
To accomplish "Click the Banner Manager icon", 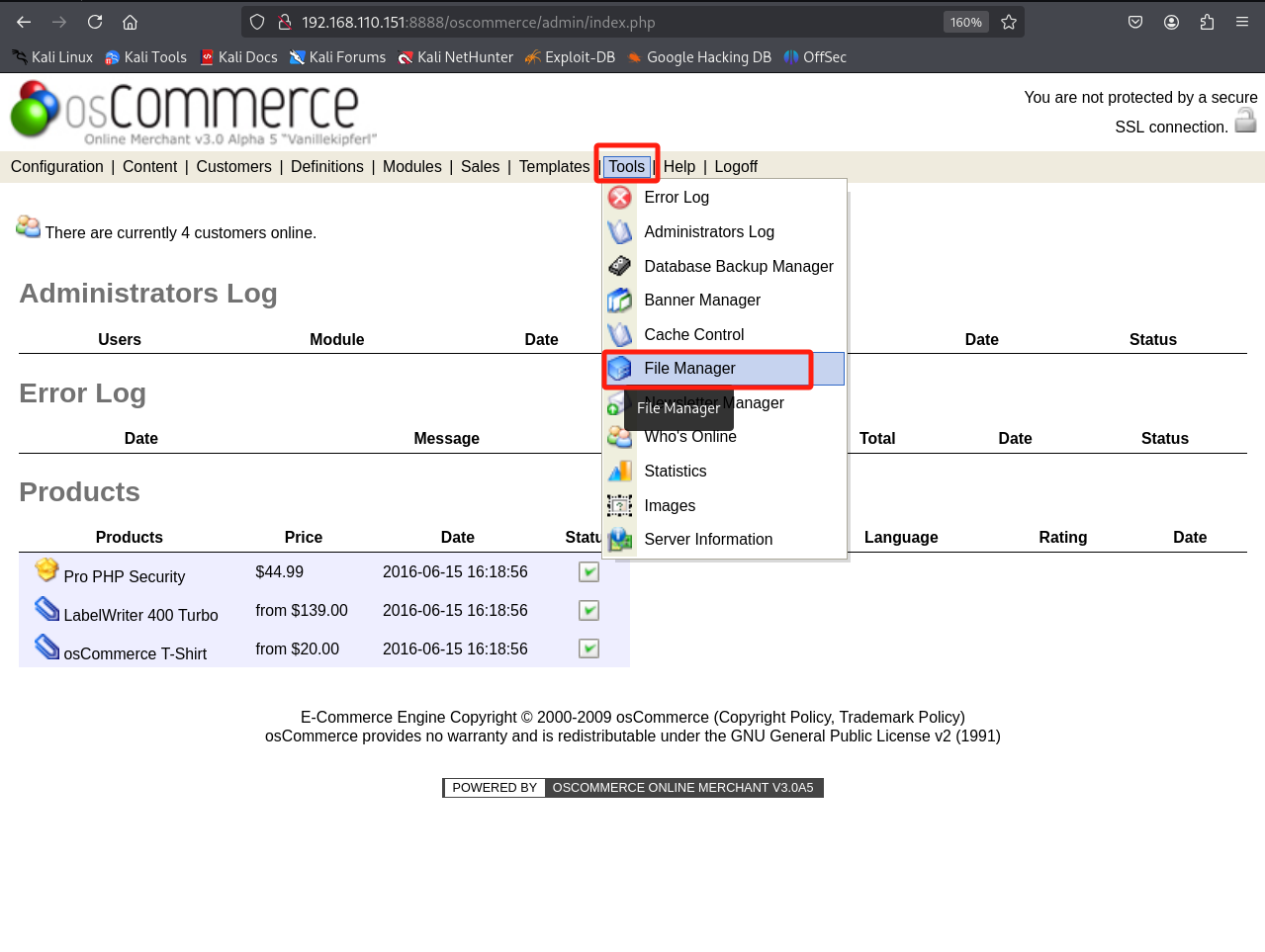I will pos(619,301).
